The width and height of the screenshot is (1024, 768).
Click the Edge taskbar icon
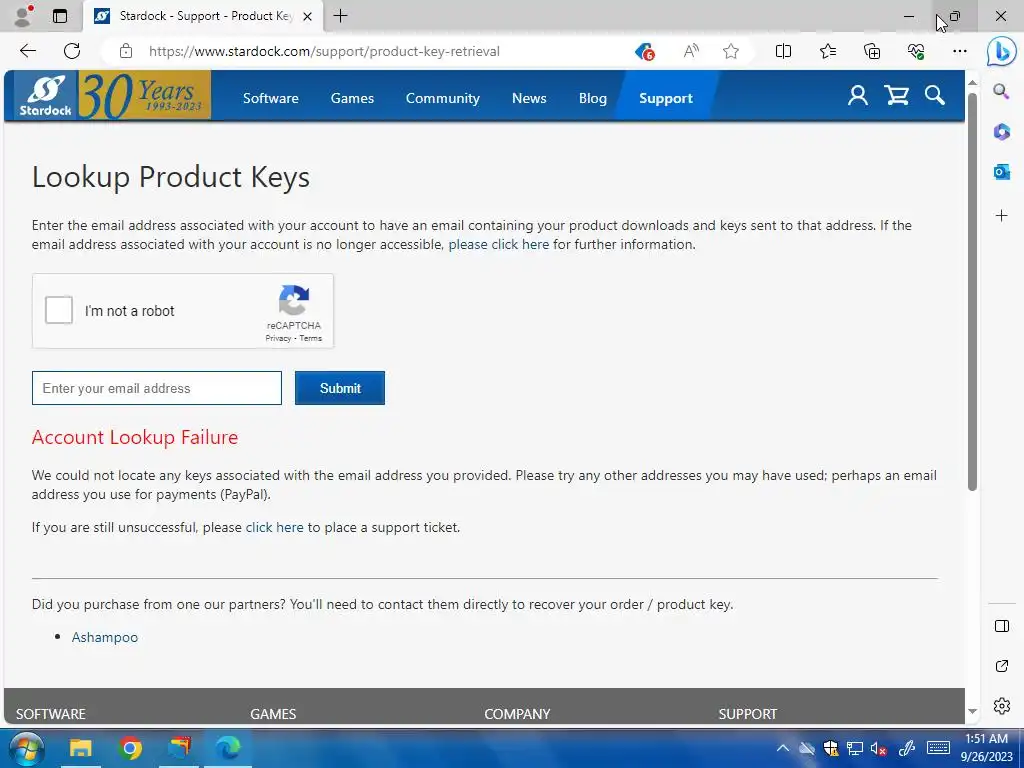228,748
